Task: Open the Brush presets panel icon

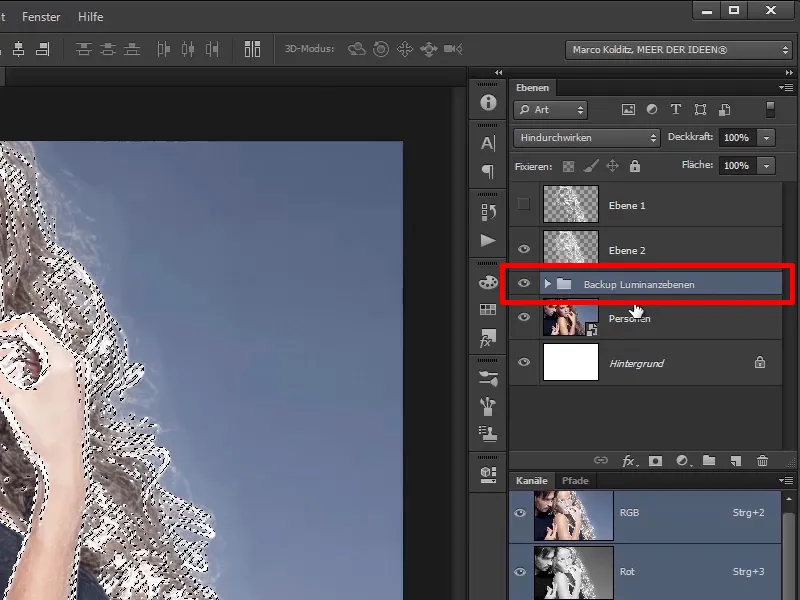Action: pos(488,378)
